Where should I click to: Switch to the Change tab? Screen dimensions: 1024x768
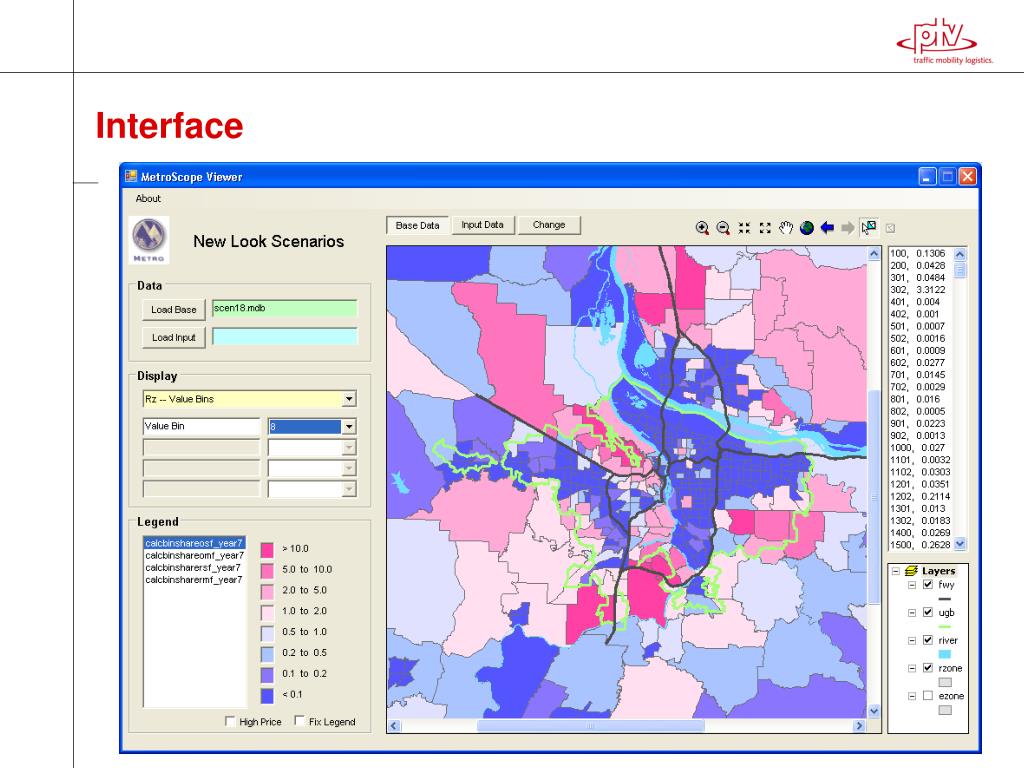pos(549,225)
